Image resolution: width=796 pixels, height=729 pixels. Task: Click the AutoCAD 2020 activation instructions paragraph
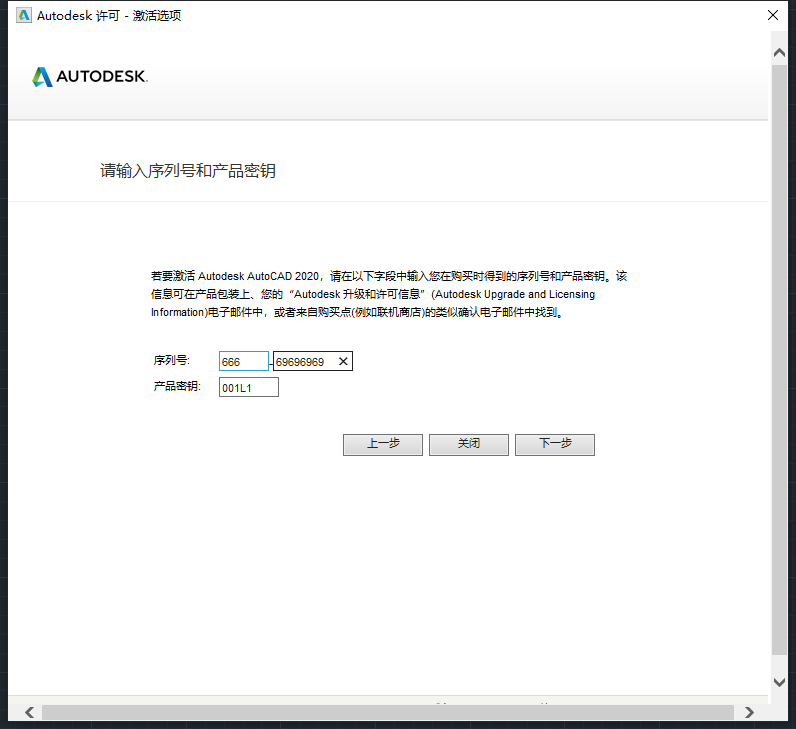[388, 294]
